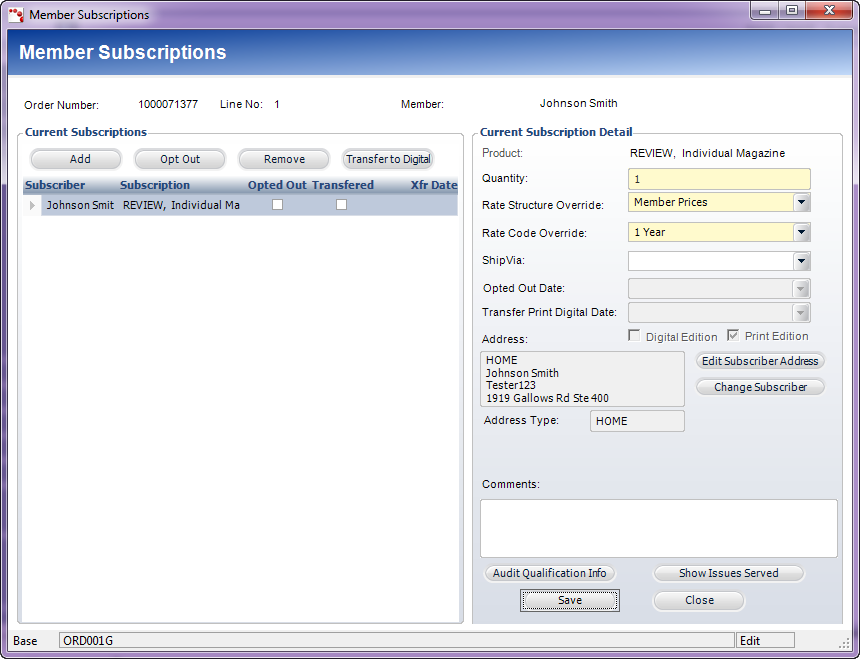Toggle the Print Edition checkbox
Viewport: 860px width, 659px height.
[733, 336]
